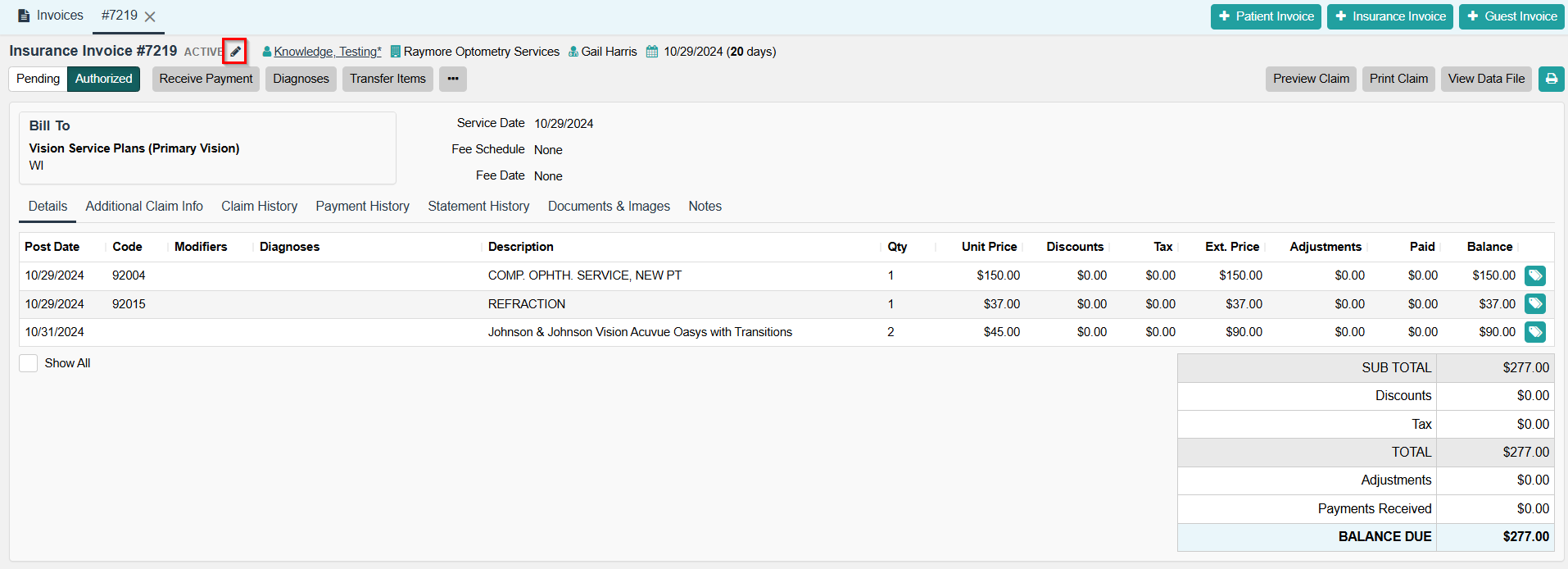The image size is (1568, 569).
Task: Open the Claim History tab
Action: pos(259,207)
